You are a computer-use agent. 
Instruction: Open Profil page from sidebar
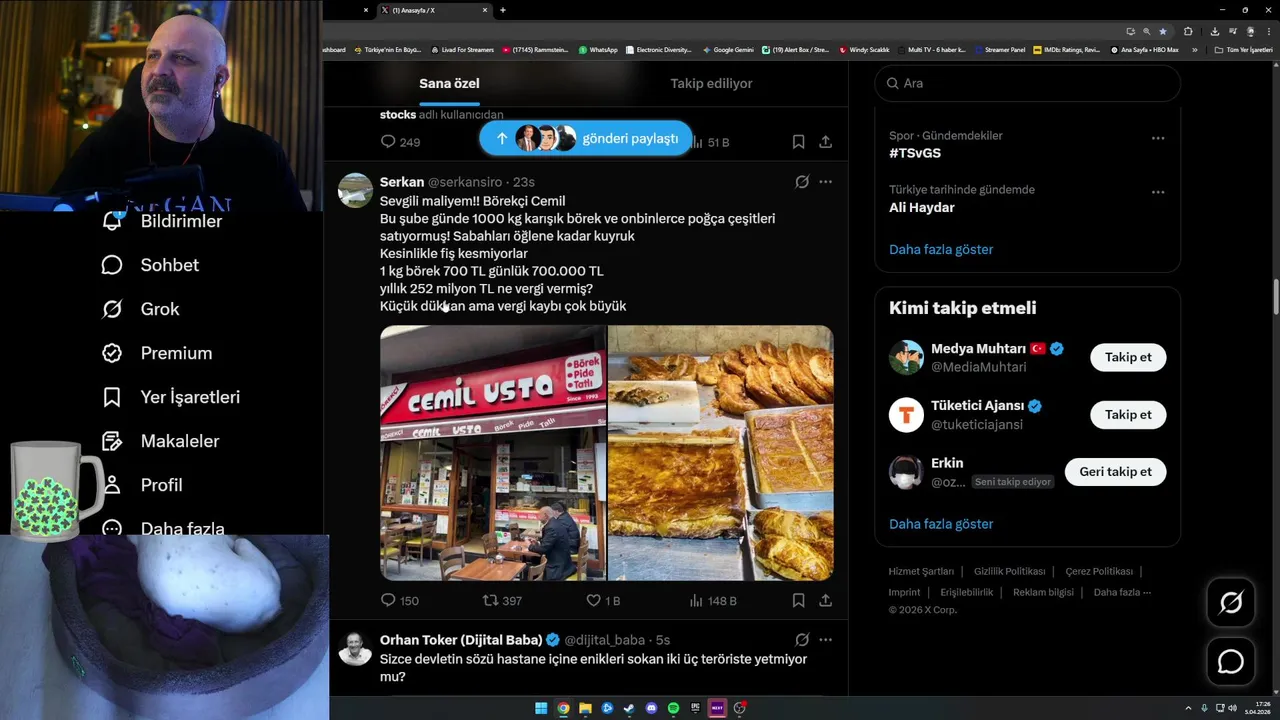coord(145,485)
